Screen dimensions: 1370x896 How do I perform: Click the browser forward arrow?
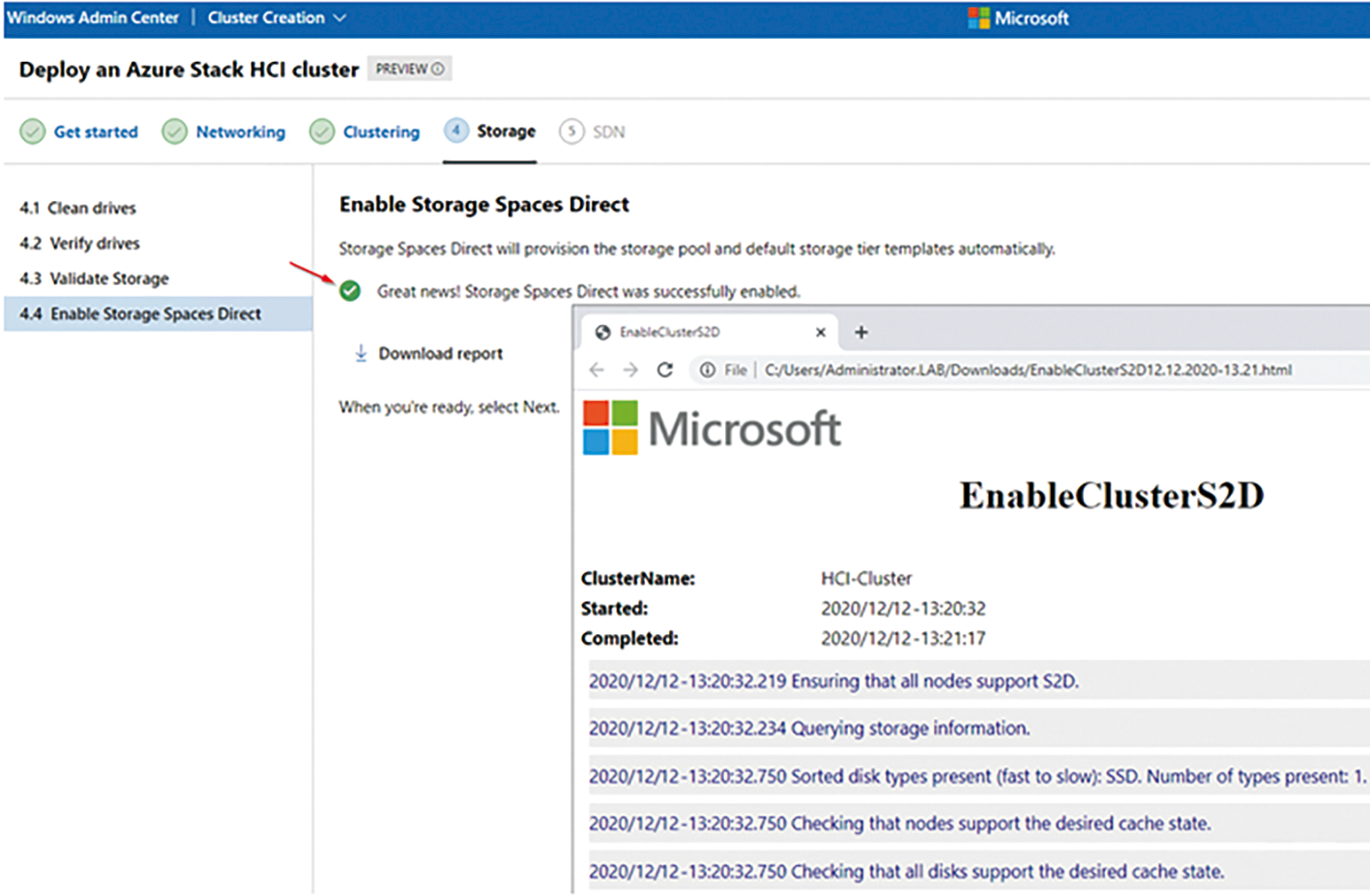tap(630, 370)
